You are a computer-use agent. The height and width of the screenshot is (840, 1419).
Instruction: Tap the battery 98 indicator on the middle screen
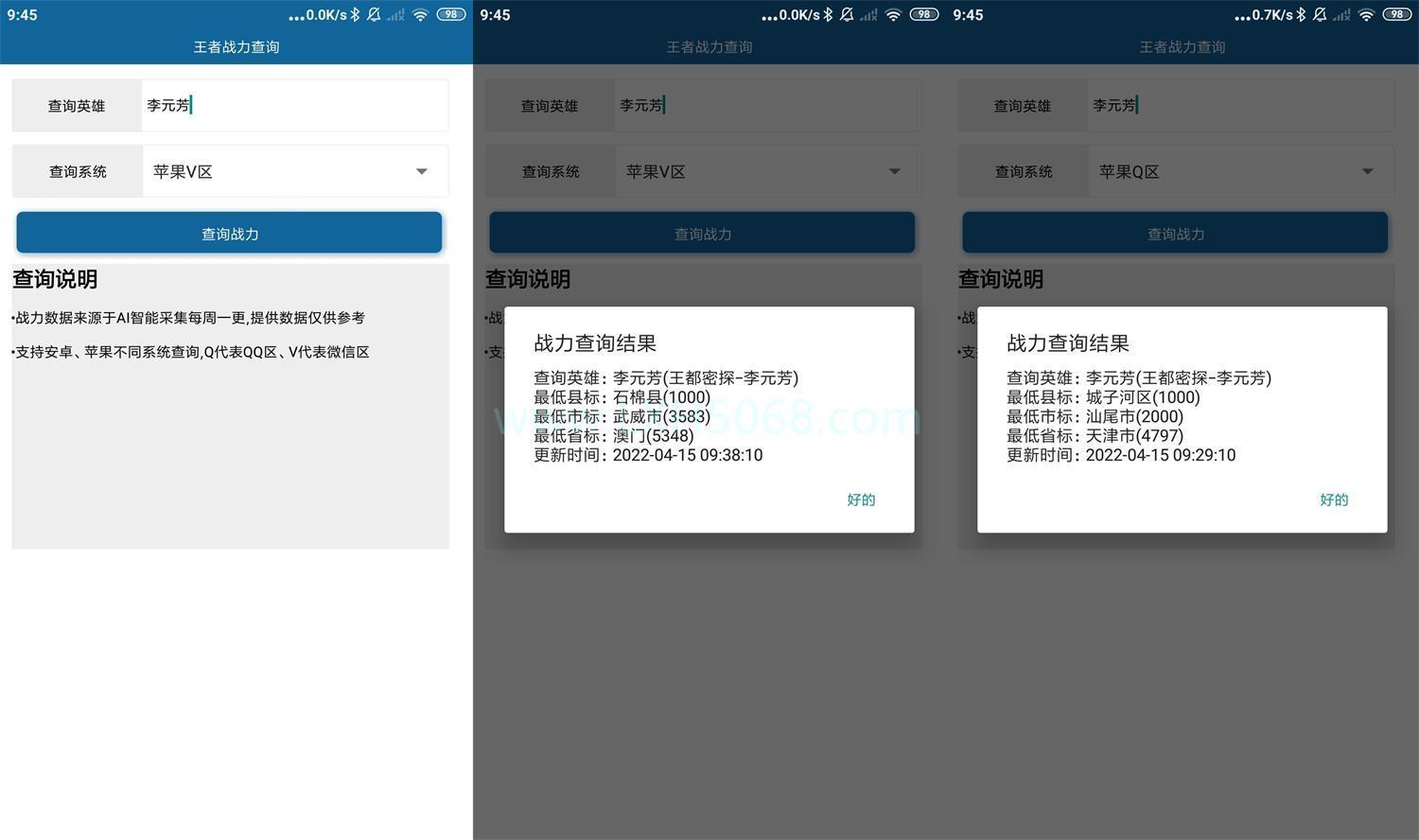click(924, 14)
